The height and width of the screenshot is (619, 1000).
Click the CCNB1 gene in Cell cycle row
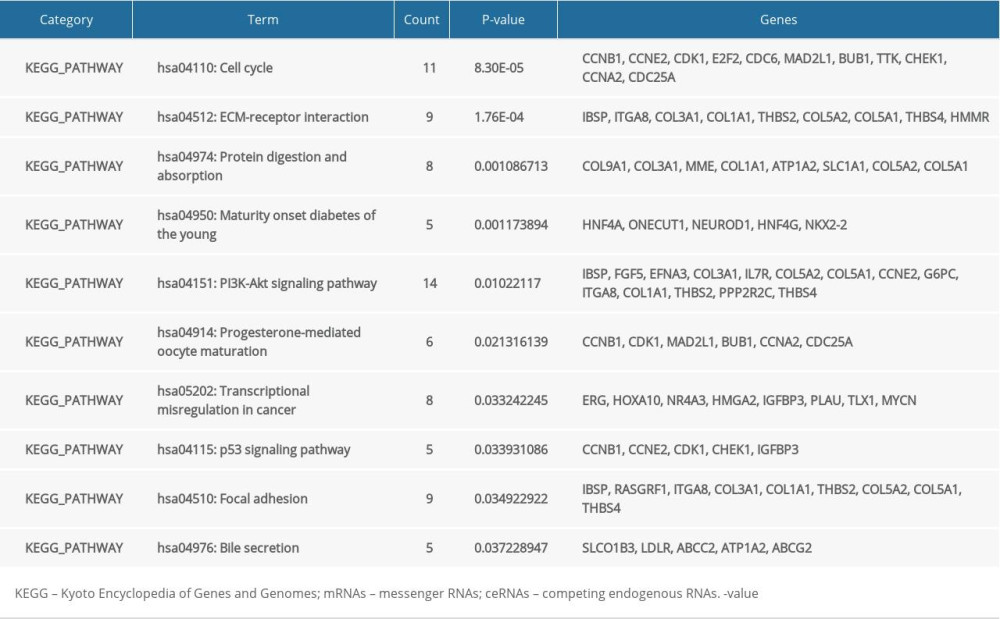coord(599,58)
